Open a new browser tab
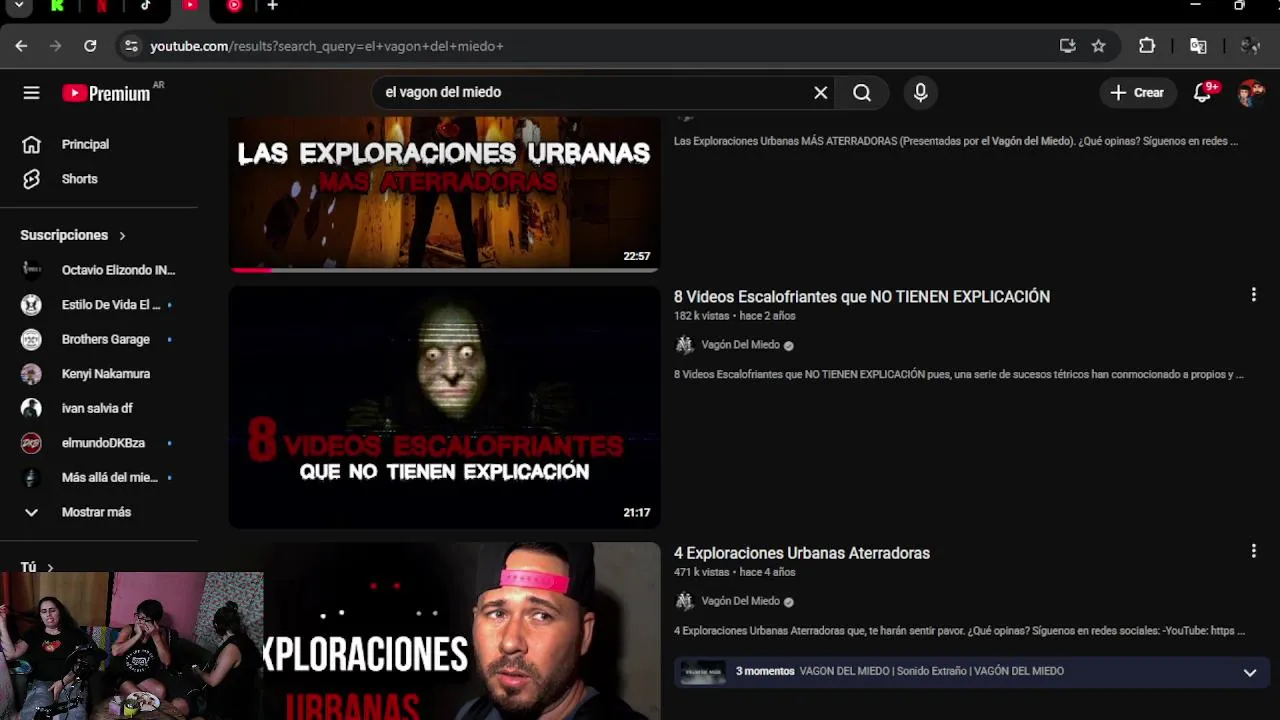Screen dimensions: 1280x720 click(x=272, y=6)
